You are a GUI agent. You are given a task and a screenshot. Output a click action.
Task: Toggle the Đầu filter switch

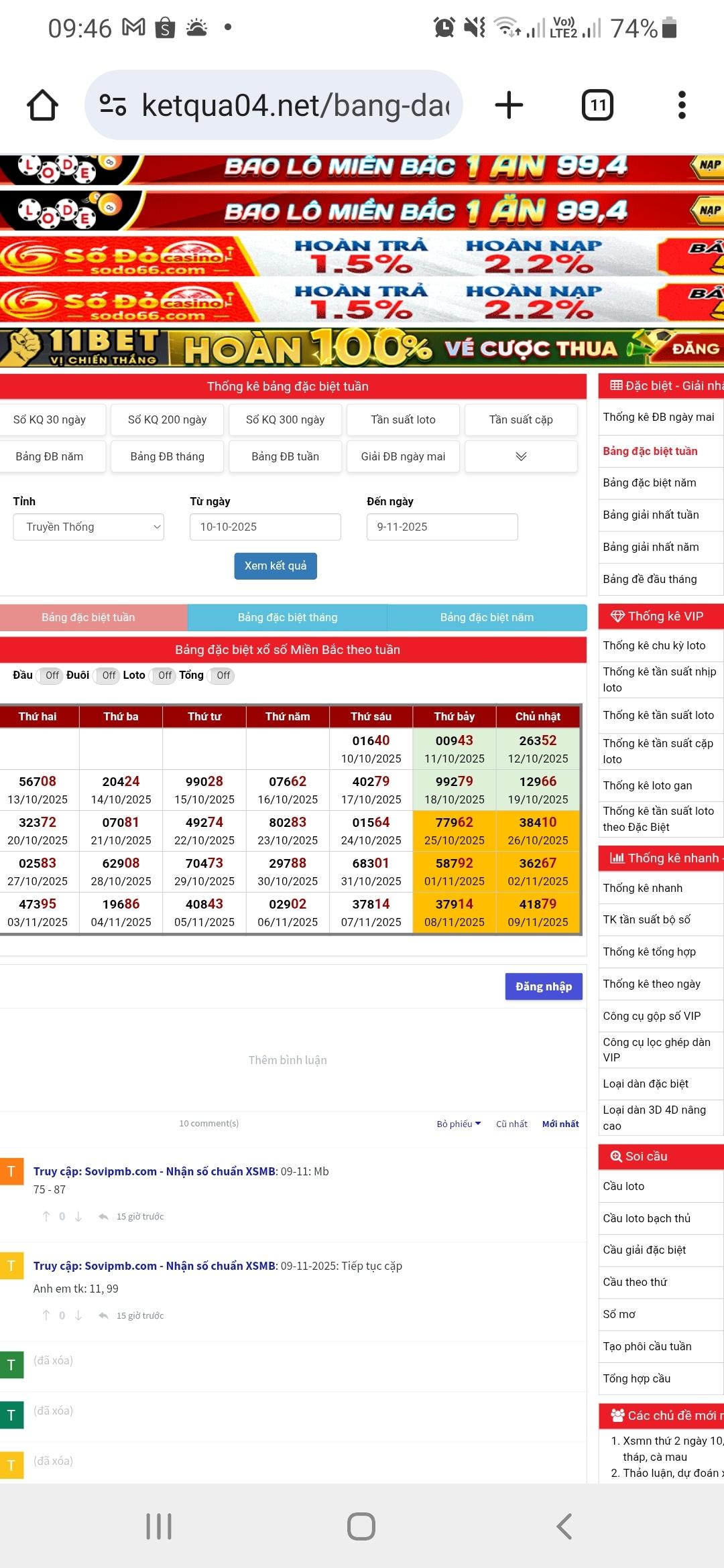[x=51, y=675]
